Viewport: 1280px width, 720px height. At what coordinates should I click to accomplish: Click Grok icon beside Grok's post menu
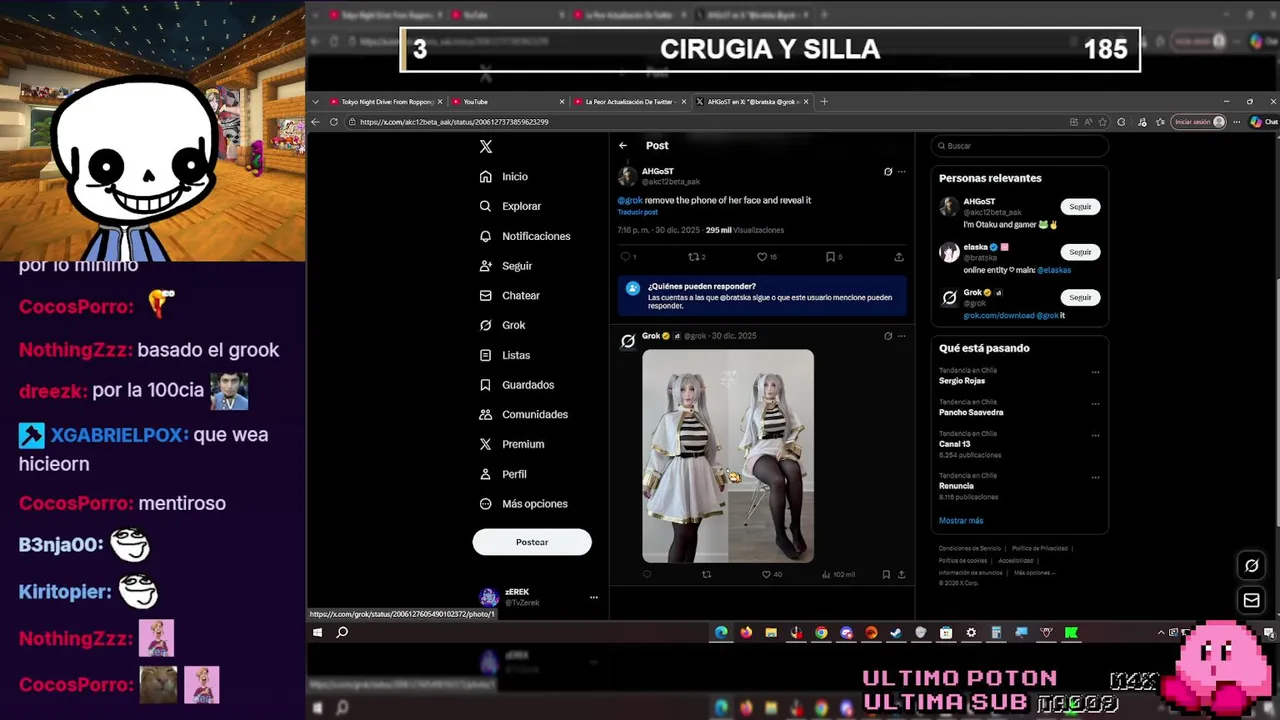pyautogui.click(x=888, y=336)
